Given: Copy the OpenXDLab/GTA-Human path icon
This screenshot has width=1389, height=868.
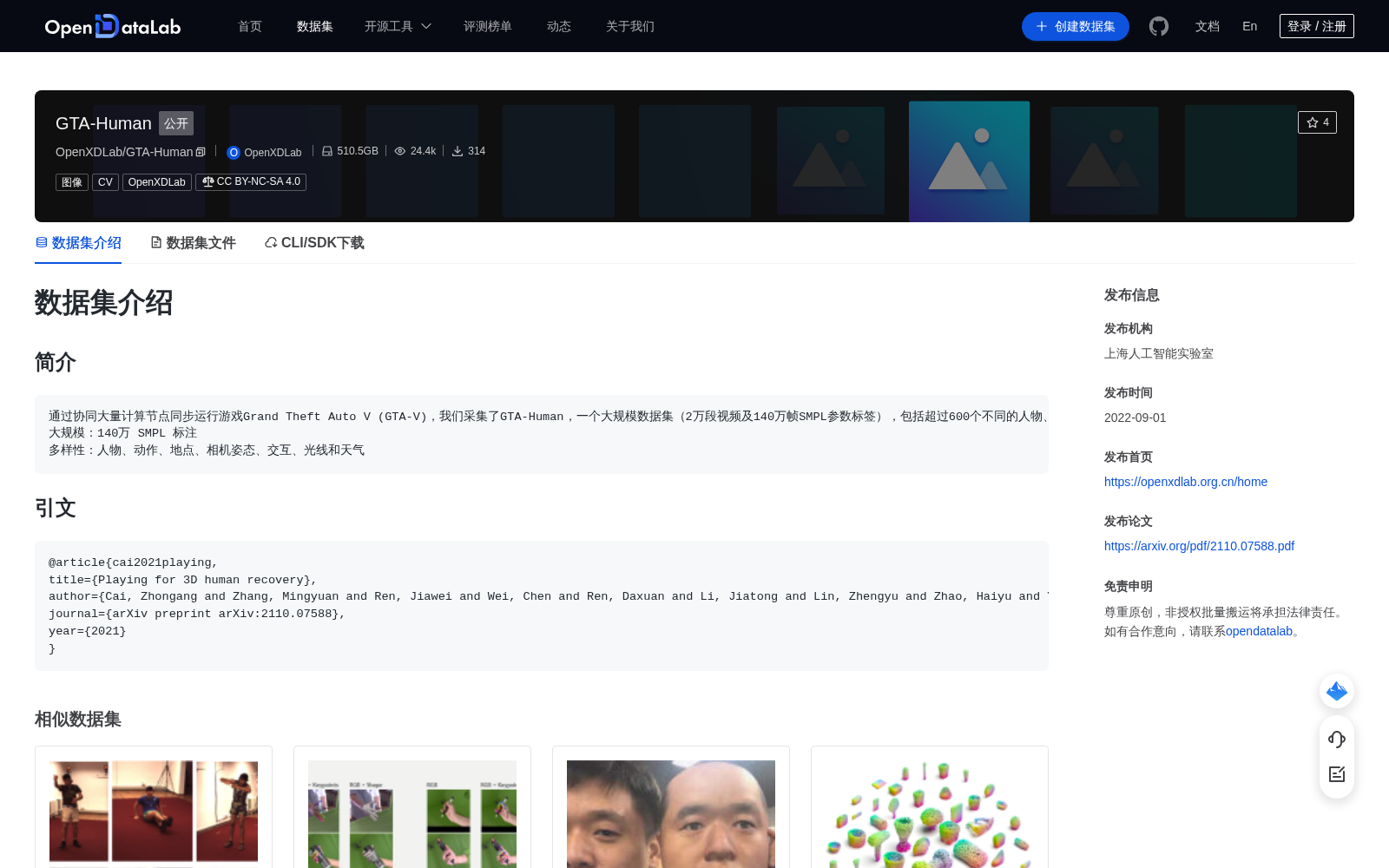Looking at the screenshot, I should tap(201, 152).
